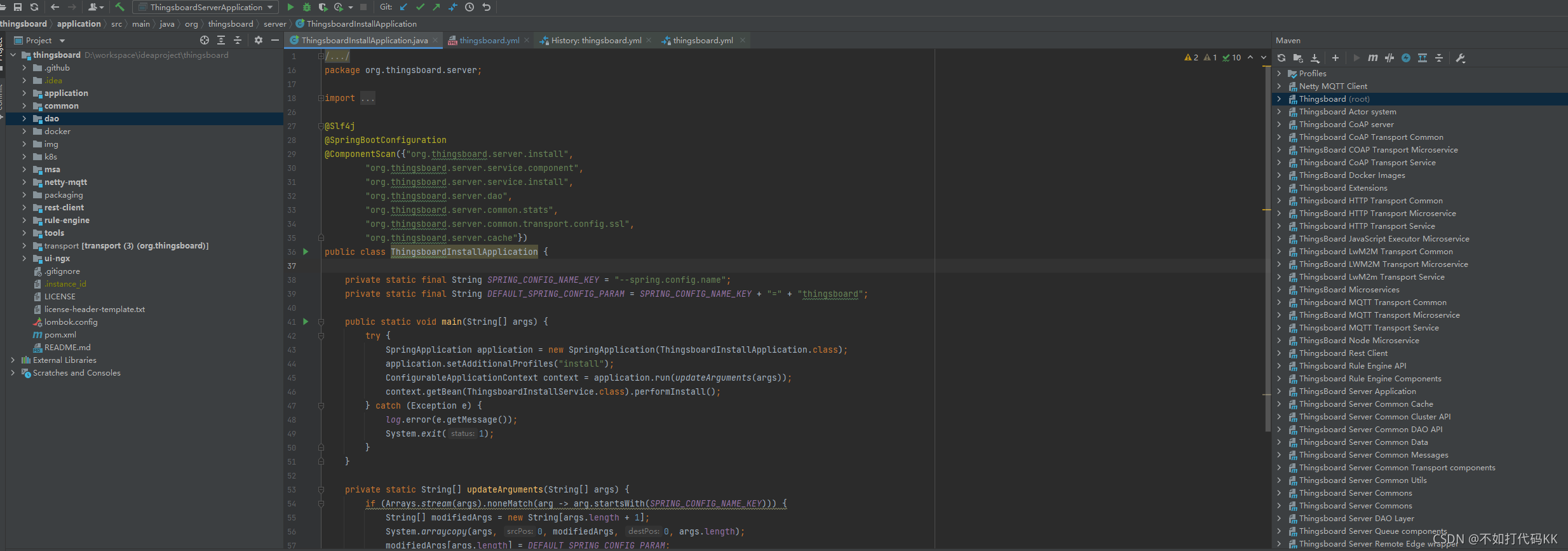Image resolution: width=1568 pixels, height=551 pixels.
Task: Run class from gutter arrow on line 36
Action: click(306, 252)
